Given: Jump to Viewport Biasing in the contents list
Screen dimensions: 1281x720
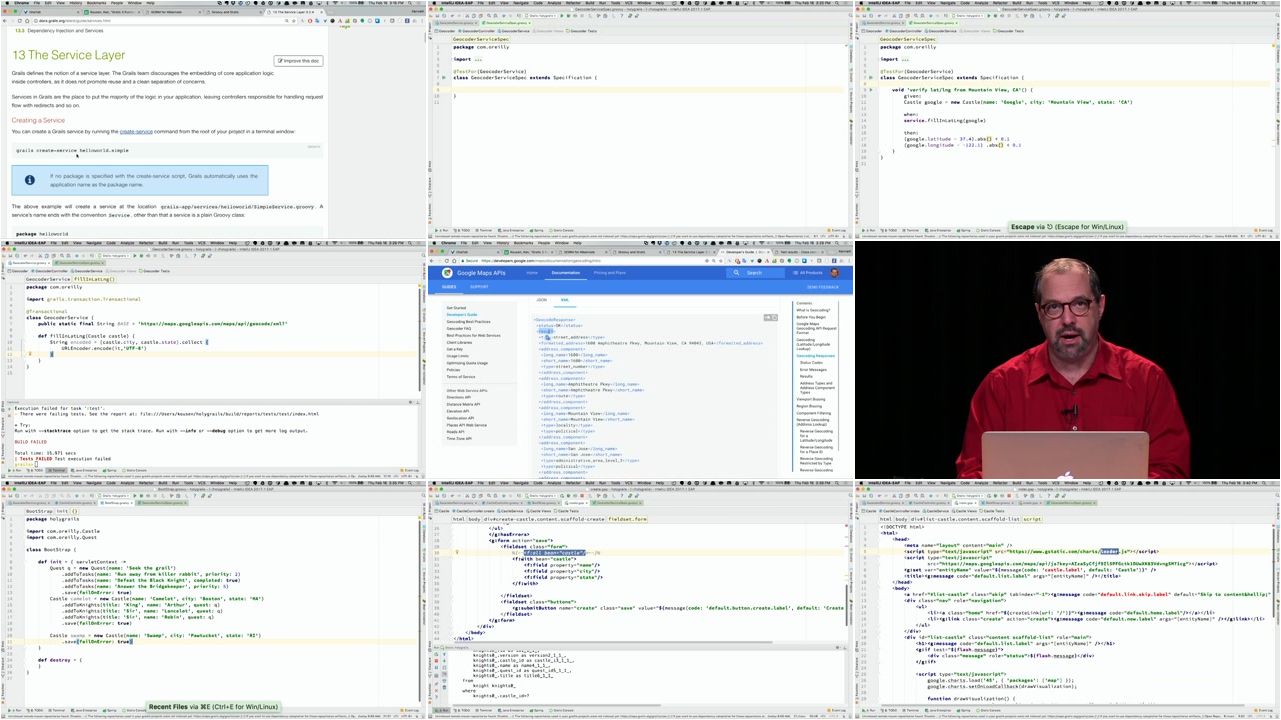Looking at the screenshot, I should 811,399.
